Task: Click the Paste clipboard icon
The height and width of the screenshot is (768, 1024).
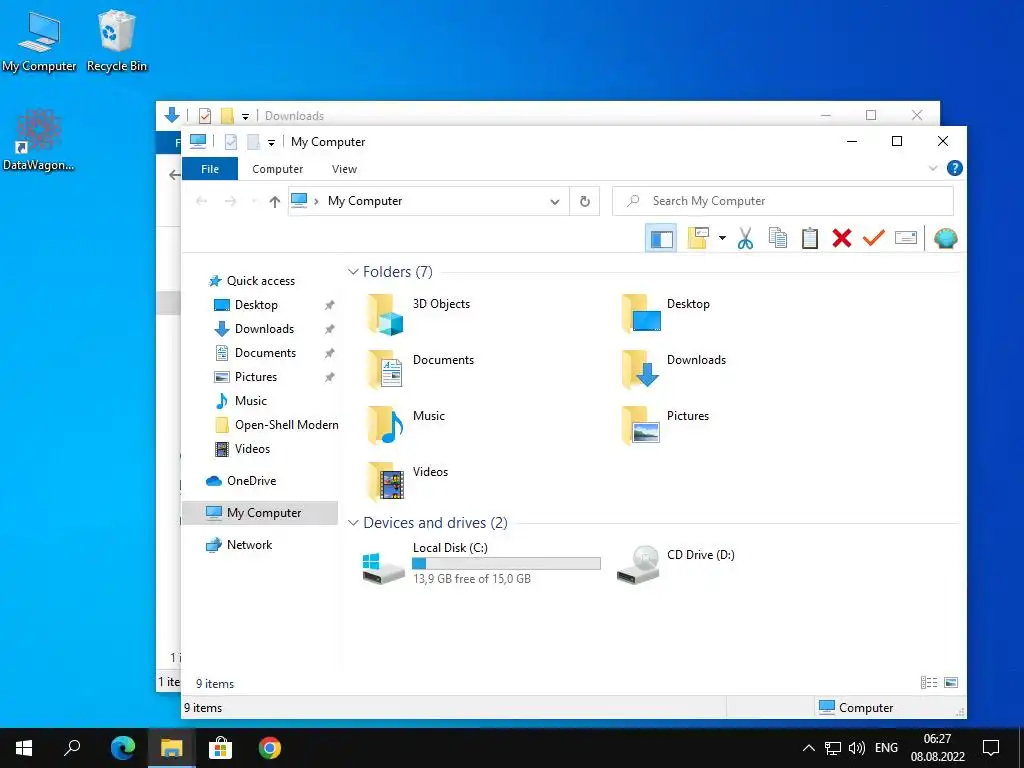Action: coord(810,238)
